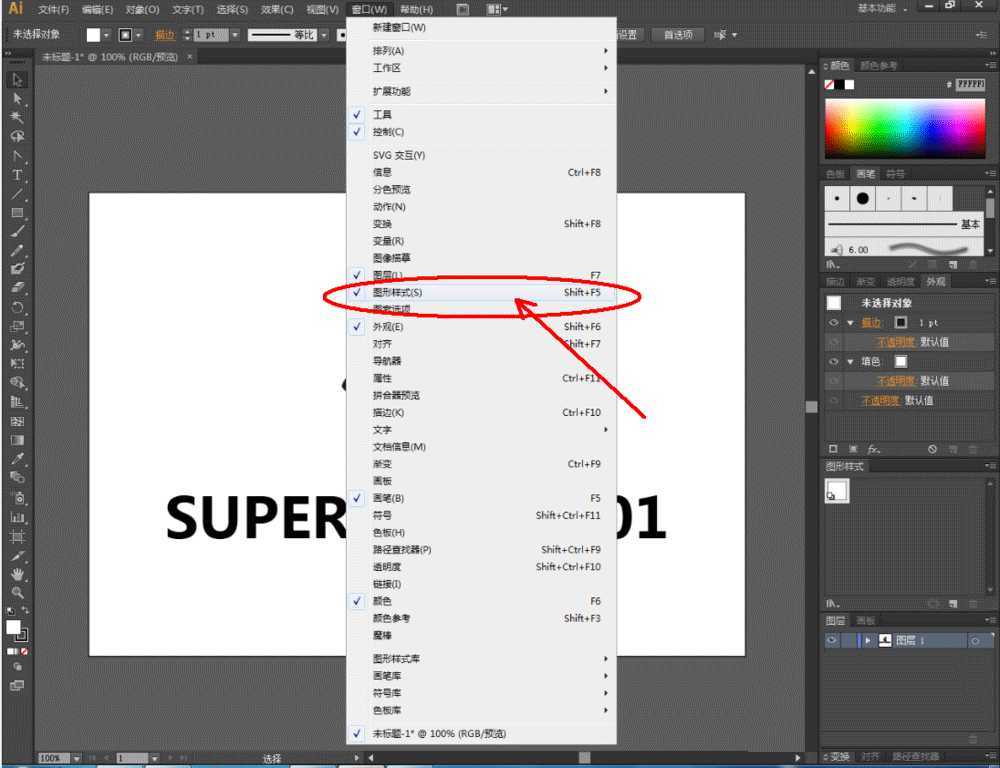Open the fx effects menu in the Appearance panel
This screenshot has height=768, width=1000.
(871, 448)
